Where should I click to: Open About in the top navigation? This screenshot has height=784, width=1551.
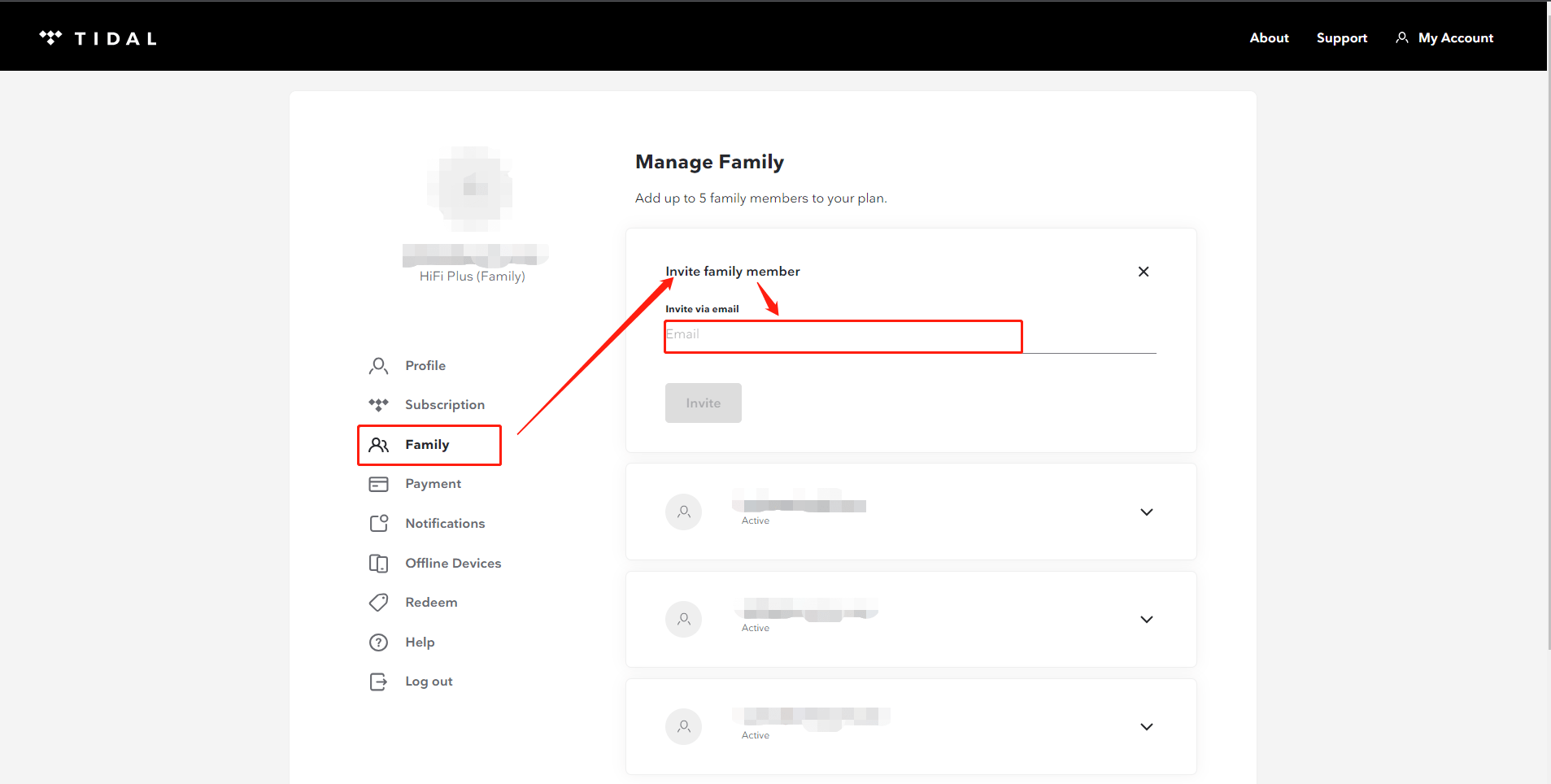tap(1269, 38)
